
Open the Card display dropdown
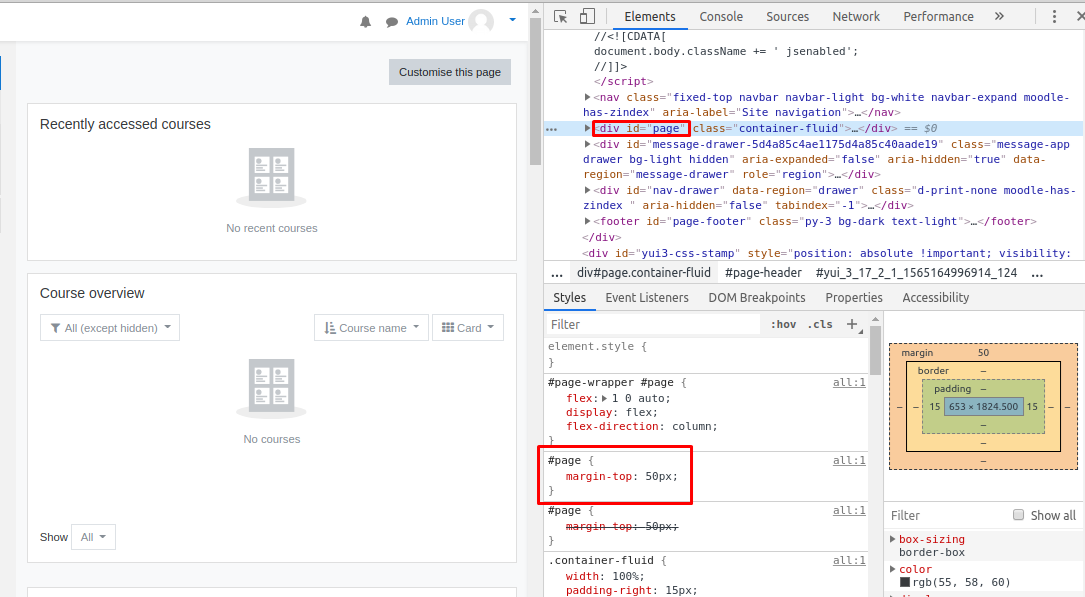pos(468,328)
